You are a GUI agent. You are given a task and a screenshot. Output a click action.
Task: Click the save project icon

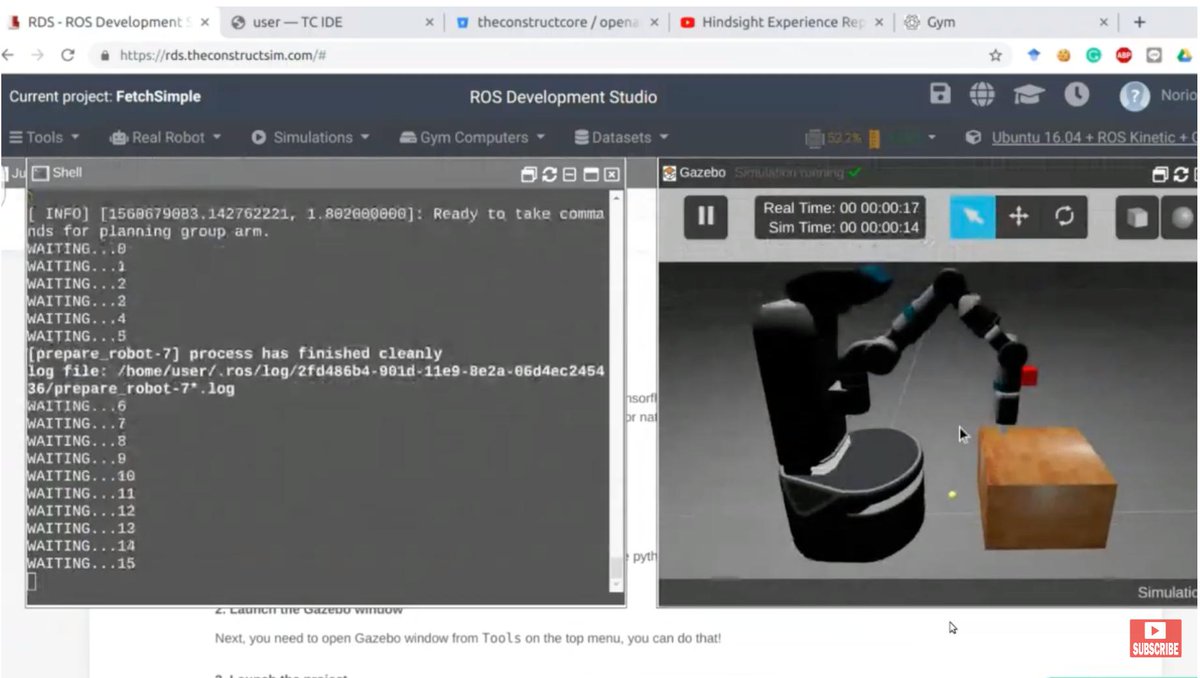[x=940, y=95]
